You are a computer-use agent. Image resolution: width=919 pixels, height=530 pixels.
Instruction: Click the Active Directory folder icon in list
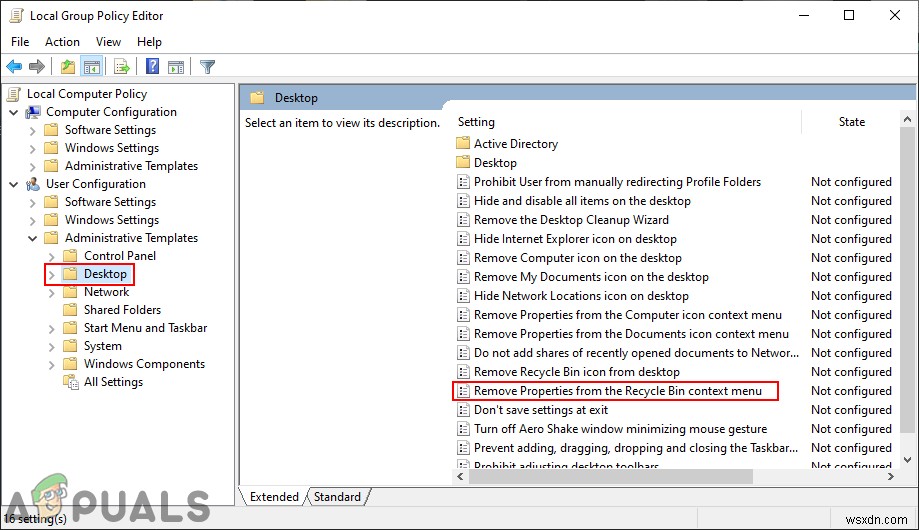(463, 143)
